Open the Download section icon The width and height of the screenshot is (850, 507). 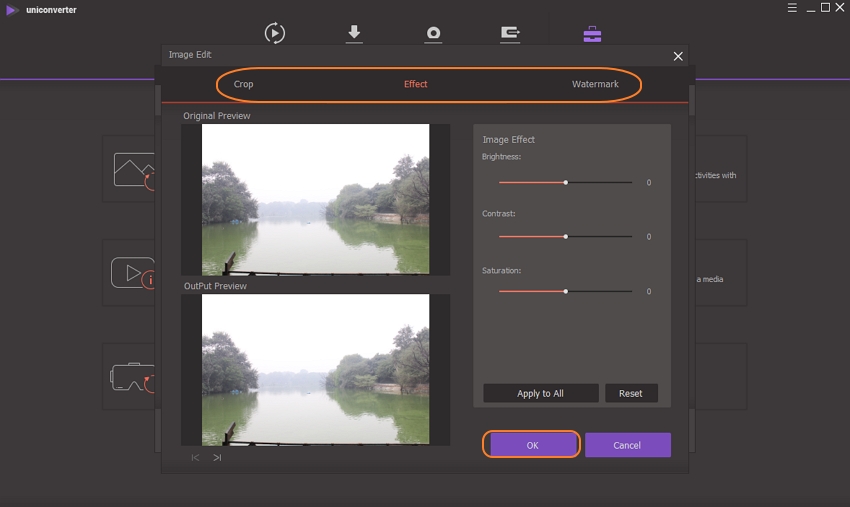point(354,33)
